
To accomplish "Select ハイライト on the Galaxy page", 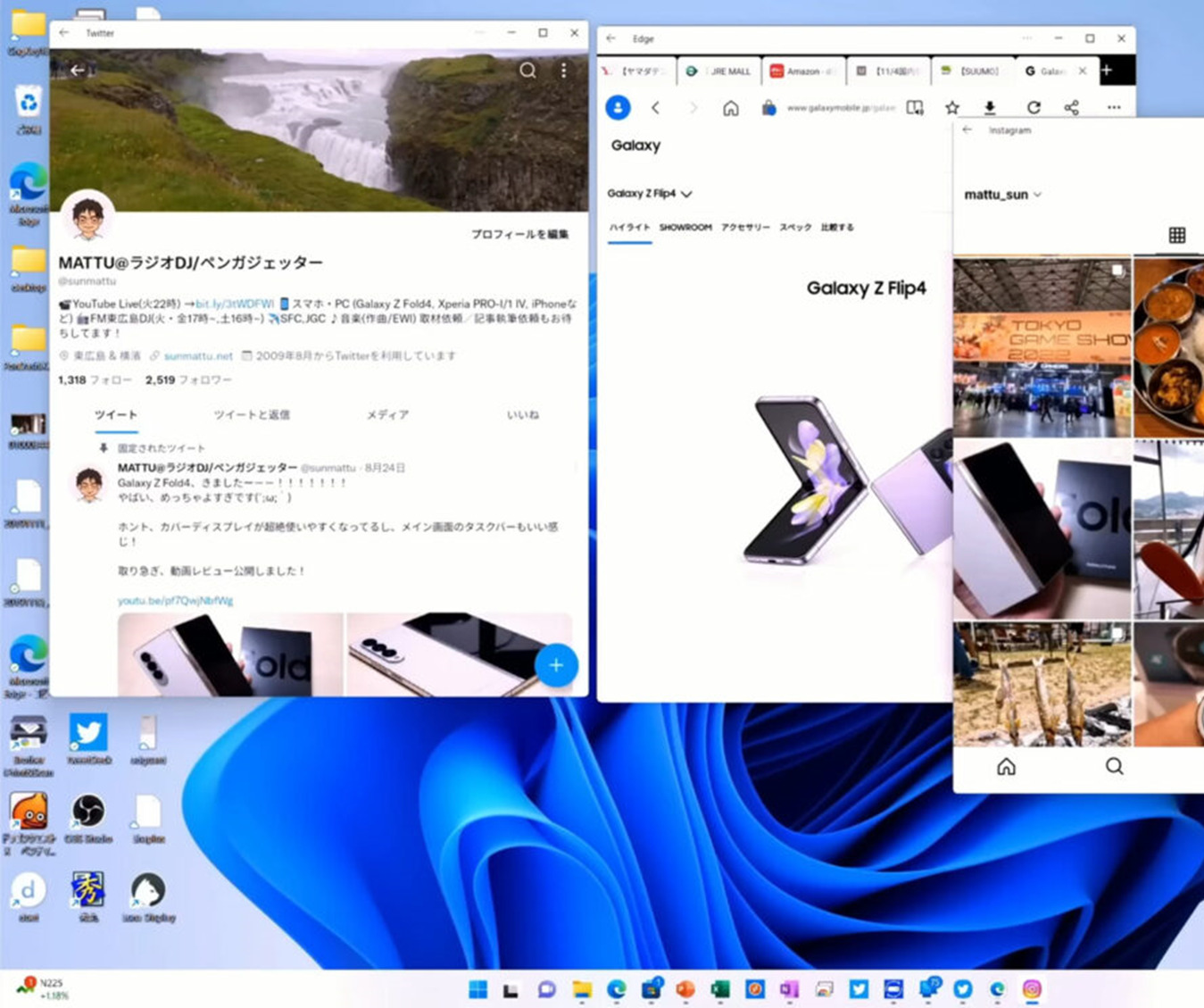I will pyautogui.click(x=629, y=228).
